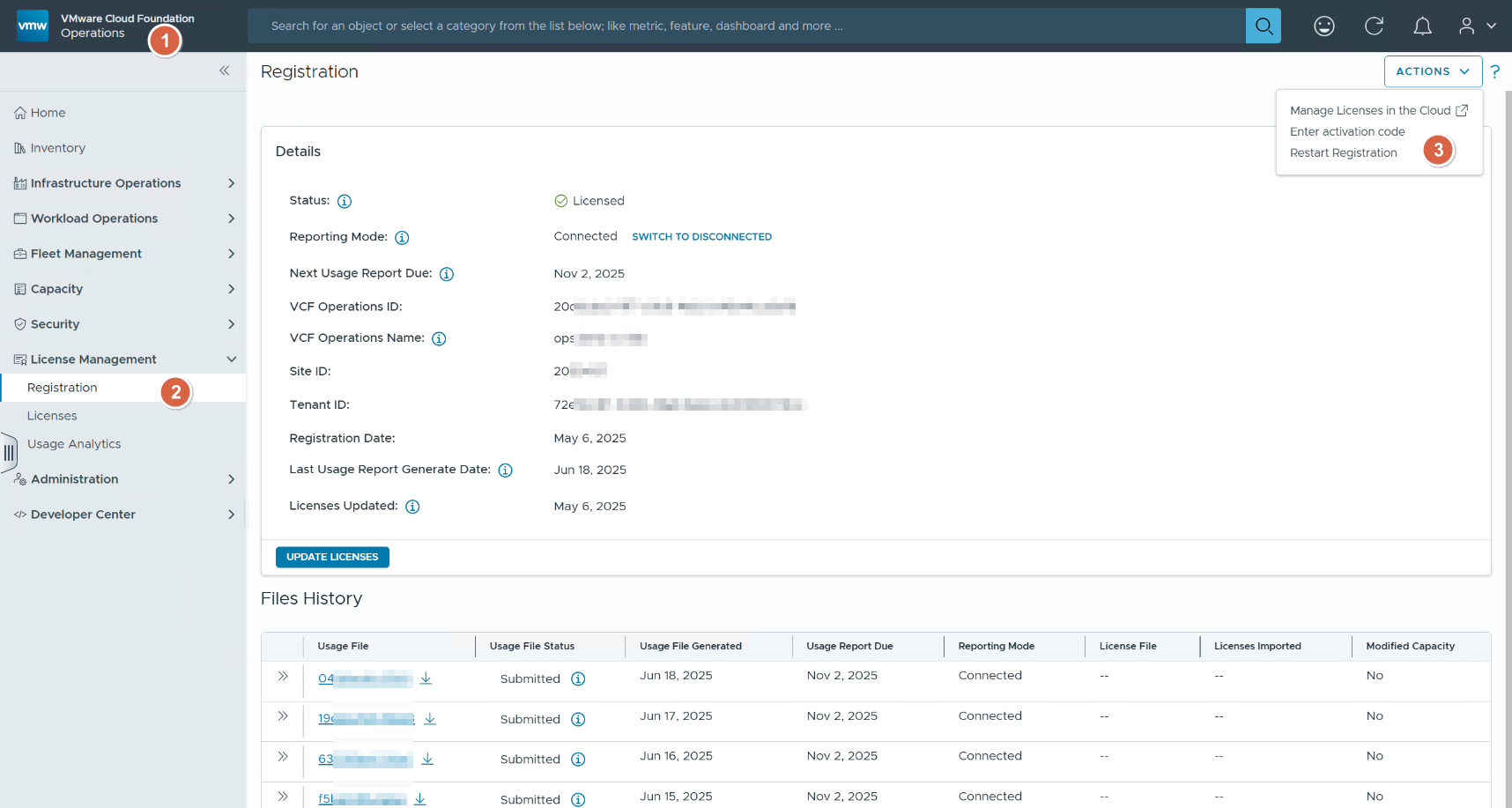
Task: Open usage file link starting with 63
Action: coord(365,759)
